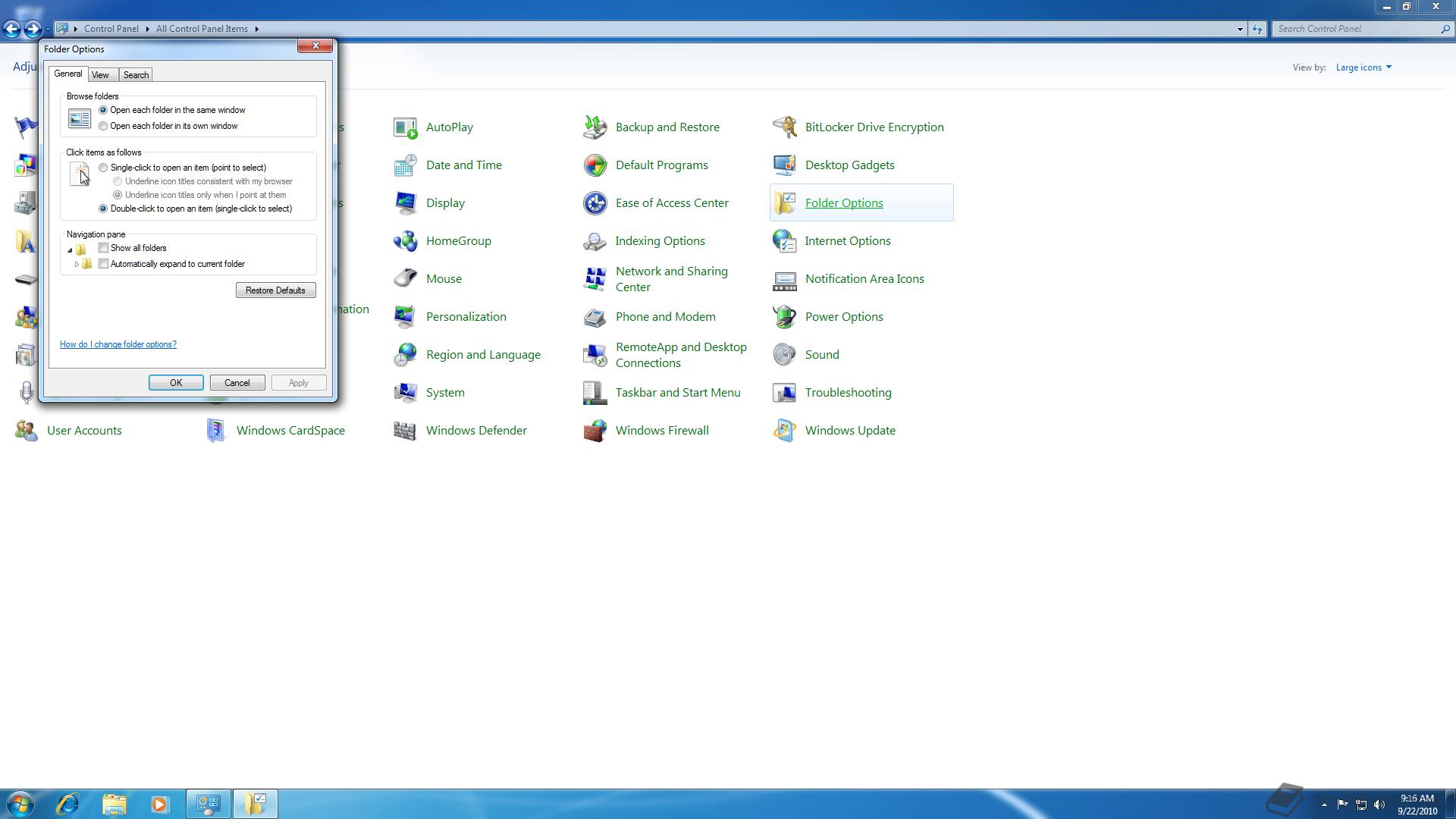The width and height of the screenshot is (1456, 819).
Task: Go back with the Back arrow button
Action: tap(11, 29)
